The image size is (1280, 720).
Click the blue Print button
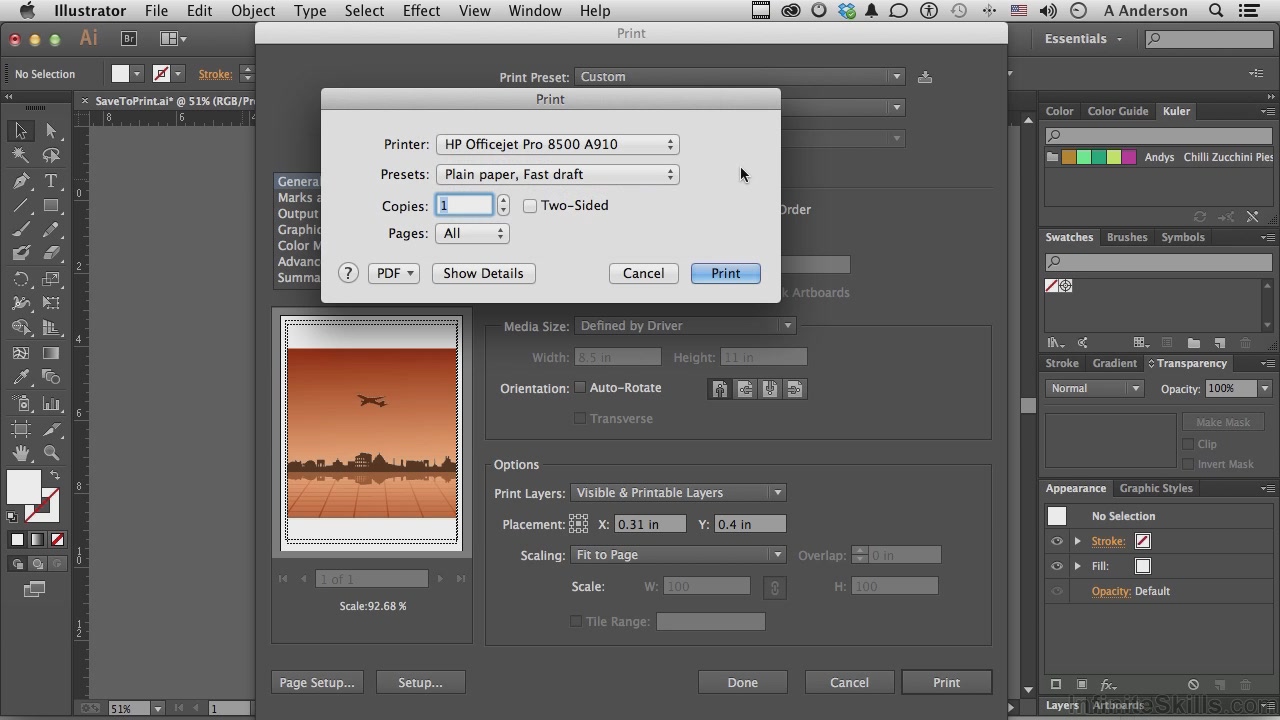[726, 273]
